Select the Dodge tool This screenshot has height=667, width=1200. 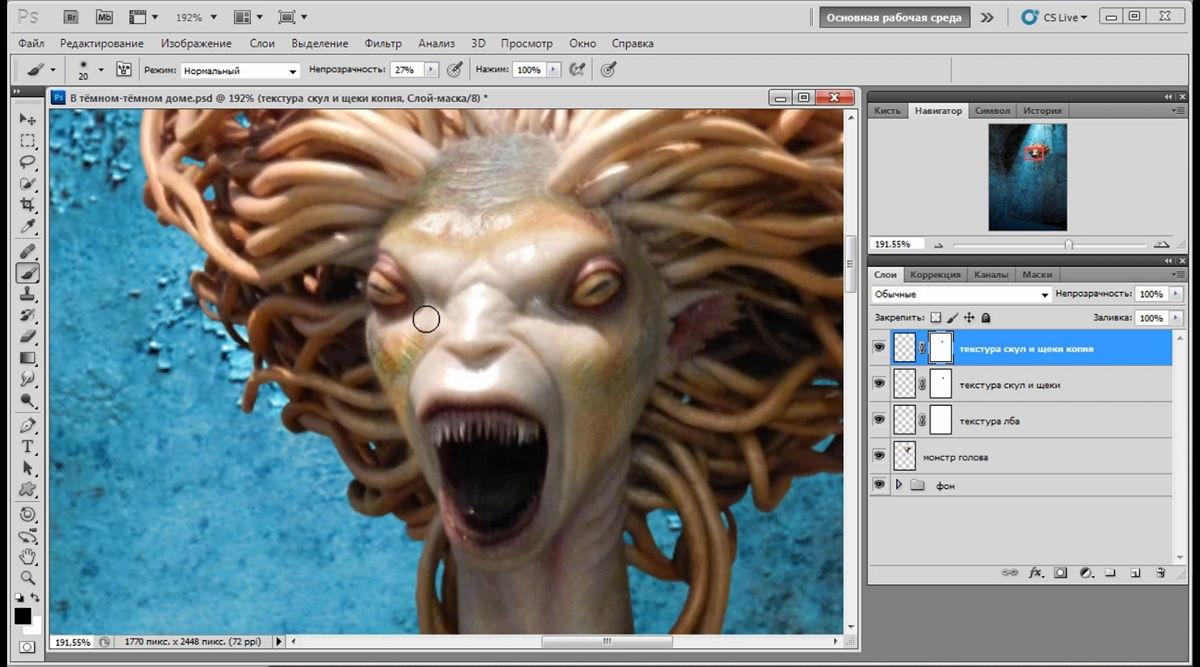27,401
